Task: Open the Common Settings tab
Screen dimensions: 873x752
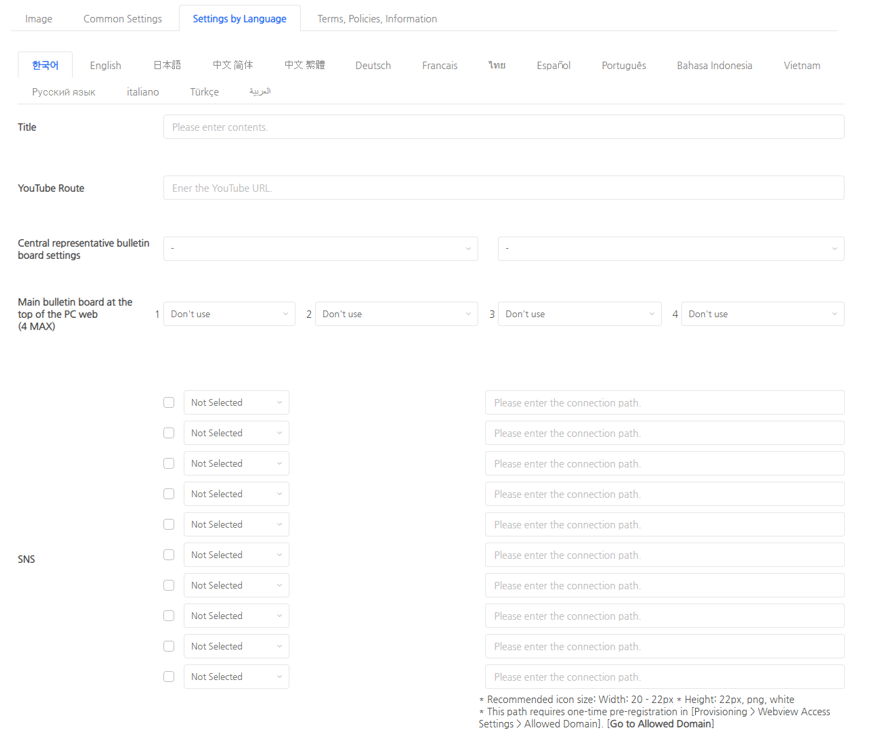Action: click(x=122, y=19)
